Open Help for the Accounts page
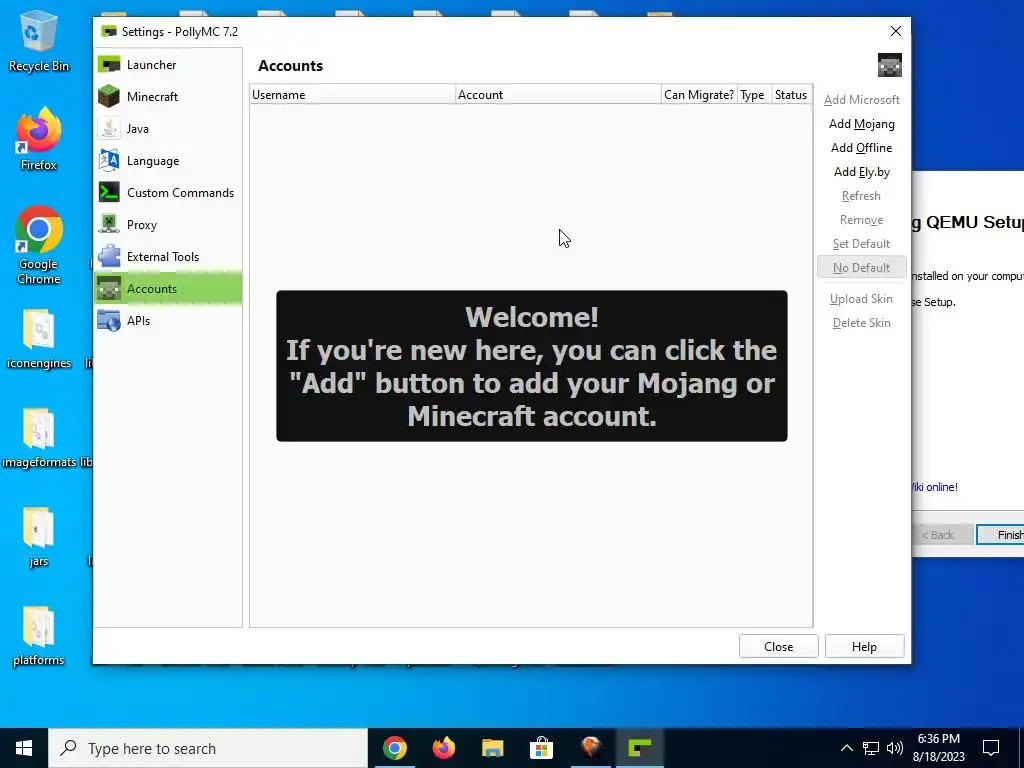The width and height of the screenshot is (1024, 768). coord(864,647)
